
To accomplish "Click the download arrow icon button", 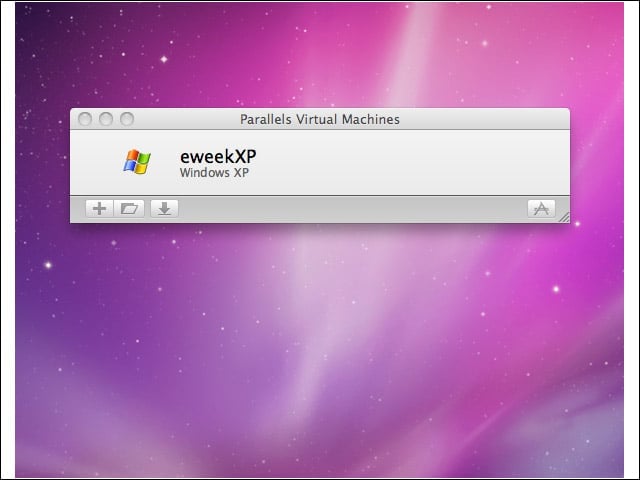I will tap(164, 209).
